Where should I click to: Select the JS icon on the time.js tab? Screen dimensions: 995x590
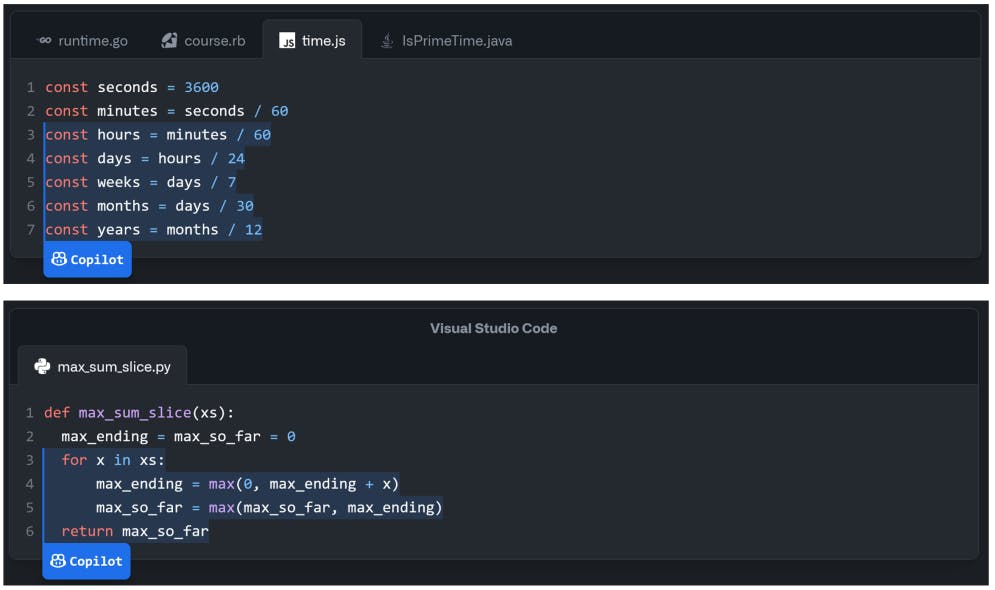click(286, 41)
